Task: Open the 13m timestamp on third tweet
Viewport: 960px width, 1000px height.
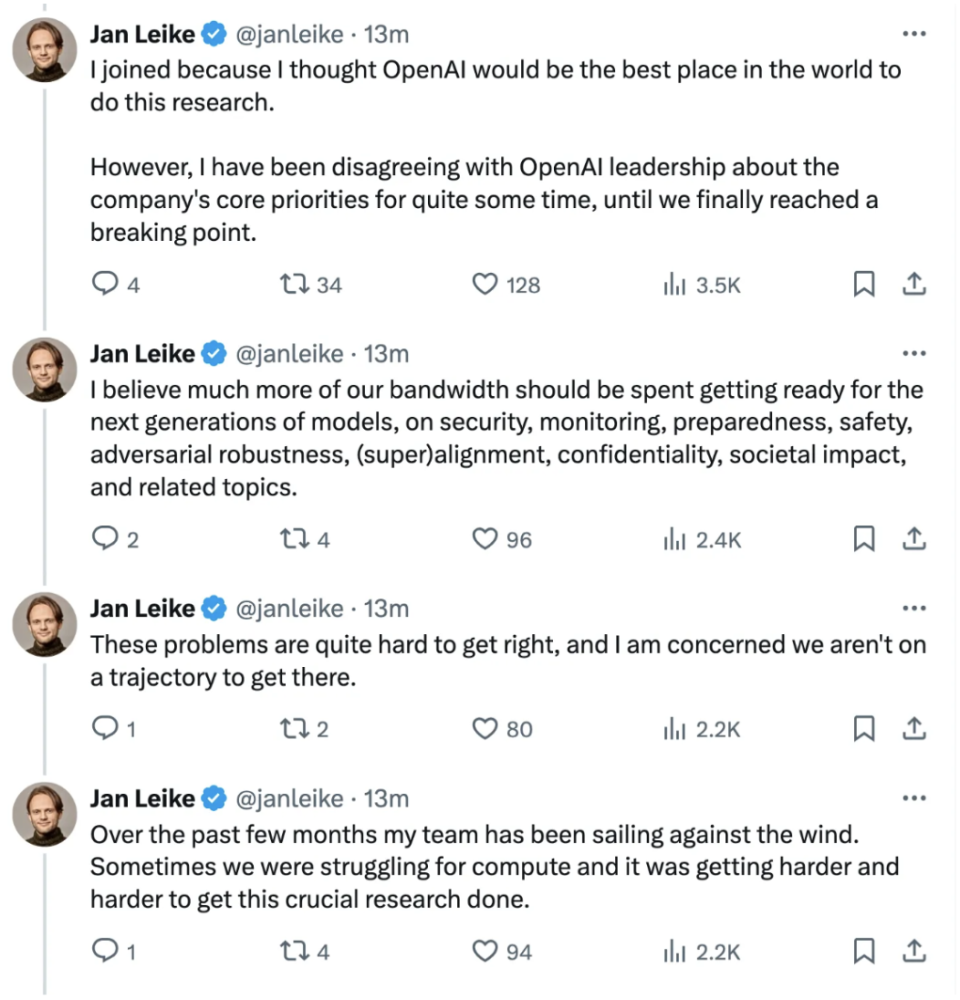Action: click(386, 608)
